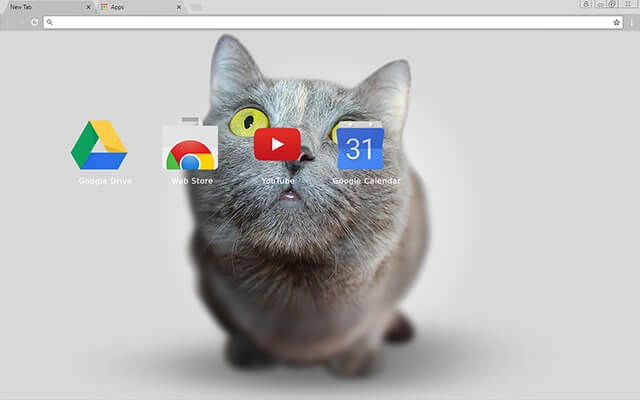Open the Chrome Web Store app icon
The image size is (640, 400).
coord(190,143)
